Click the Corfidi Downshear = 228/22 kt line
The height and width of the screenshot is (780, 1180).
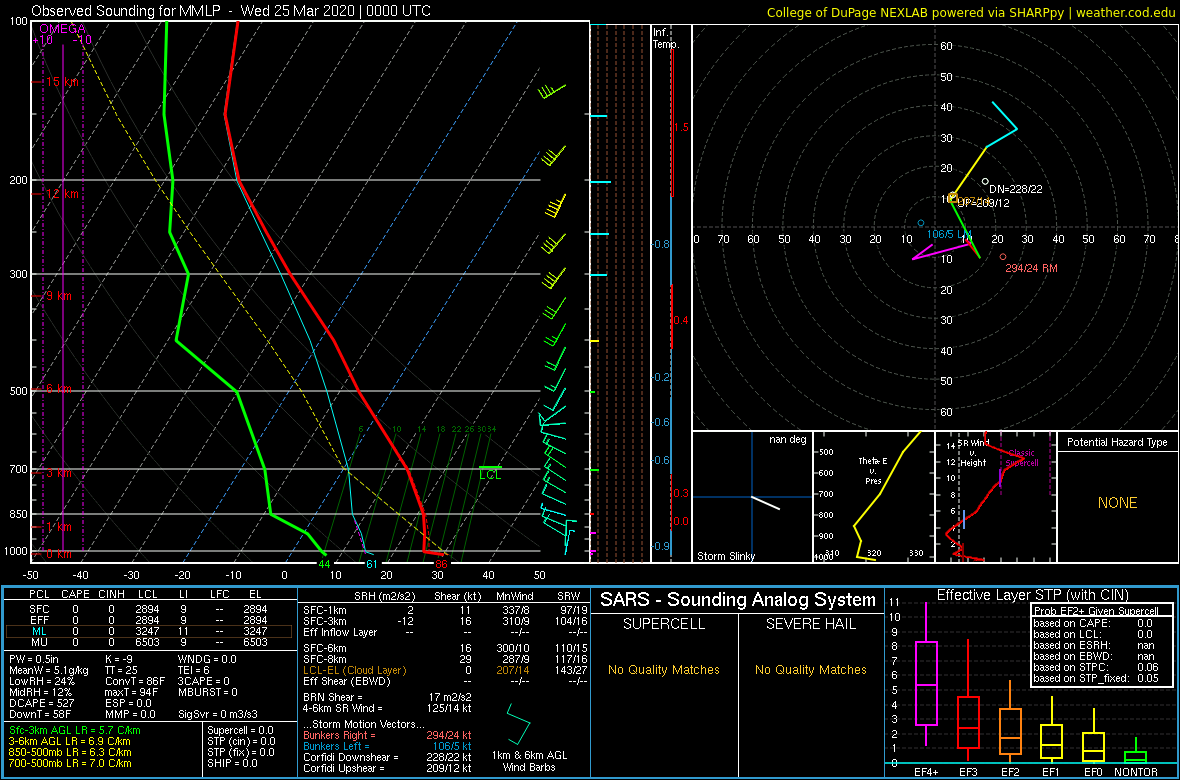click(x=387, y=757)
